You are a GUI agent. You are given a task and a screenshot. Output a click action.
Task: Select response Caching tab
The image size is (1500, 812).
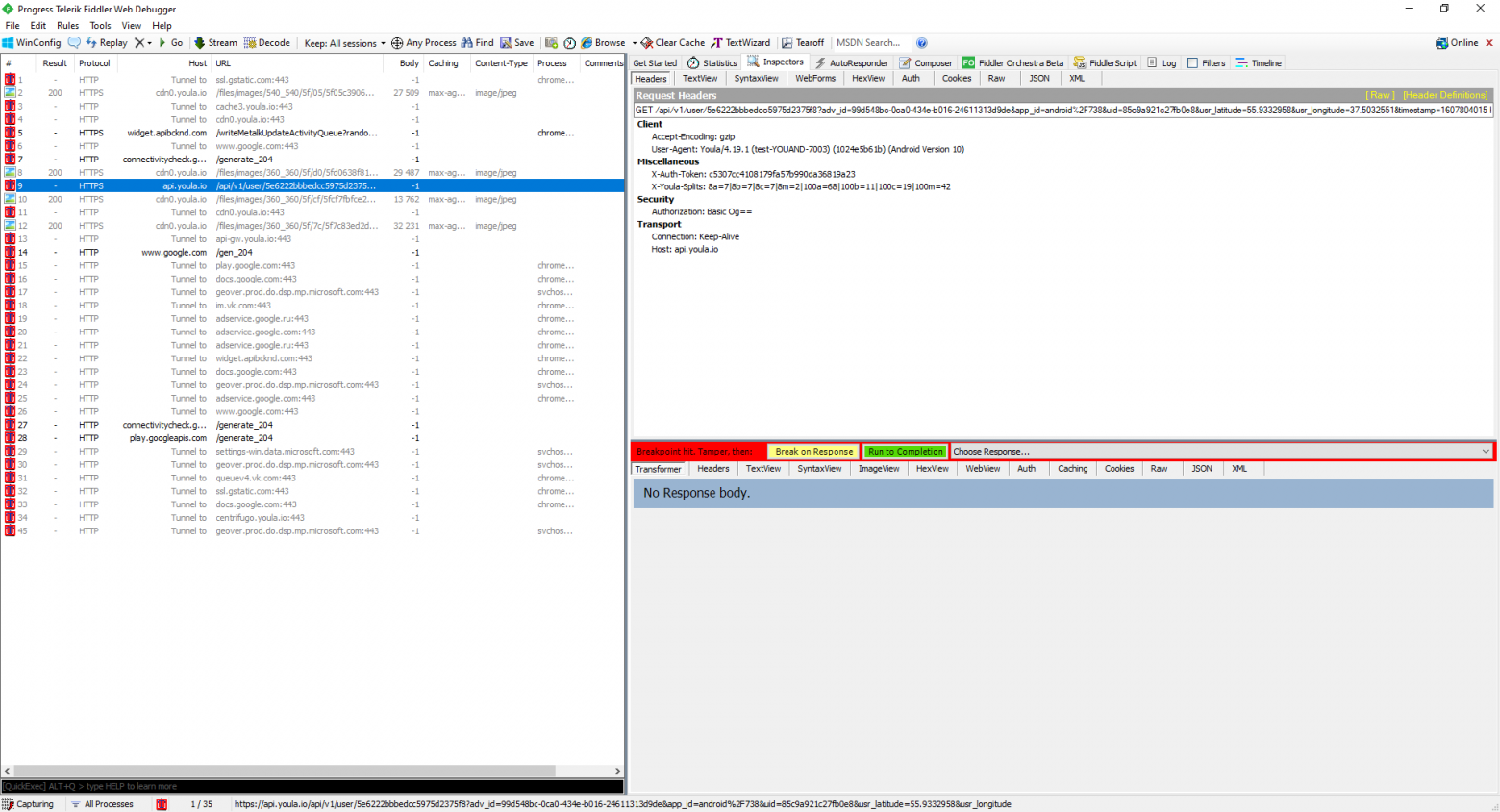tap(1073, 469)
